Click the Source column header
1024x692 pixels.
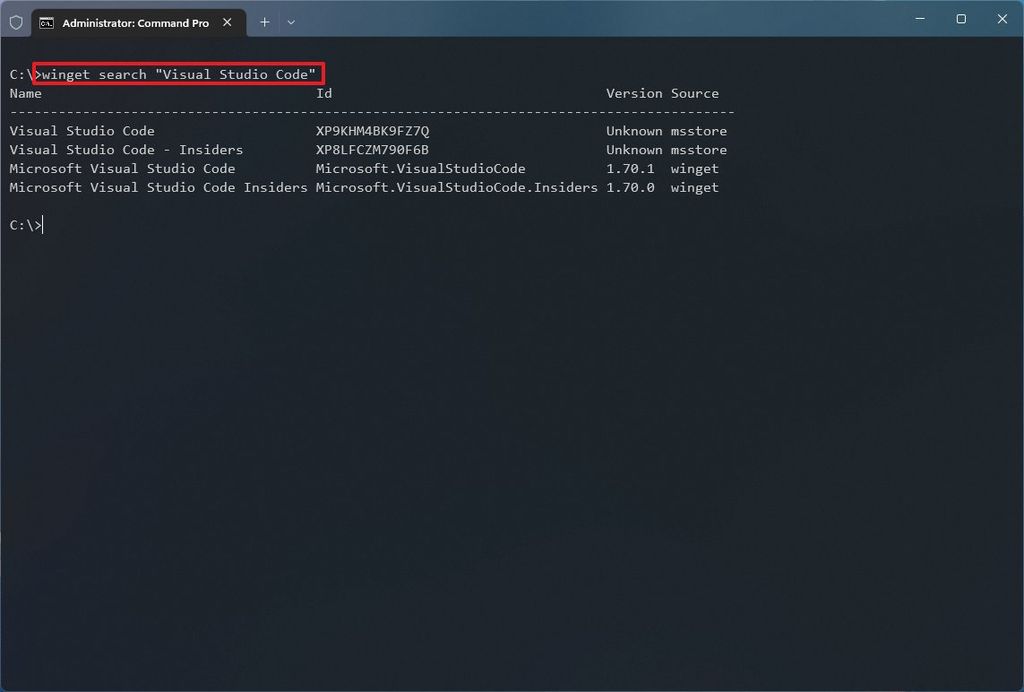tap(695, 93)
